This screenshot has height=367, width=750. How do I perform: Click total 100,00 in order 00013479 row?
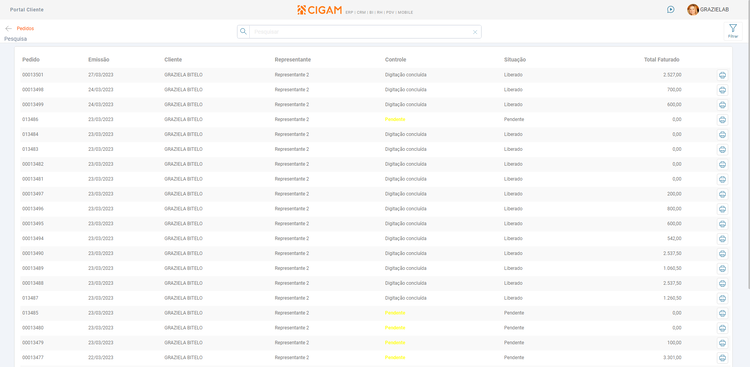(x=674, y=343)
